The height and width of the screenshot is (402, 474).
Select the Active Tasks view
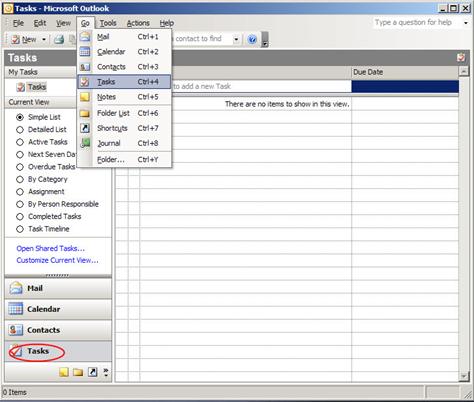click(x=20, y=142)
